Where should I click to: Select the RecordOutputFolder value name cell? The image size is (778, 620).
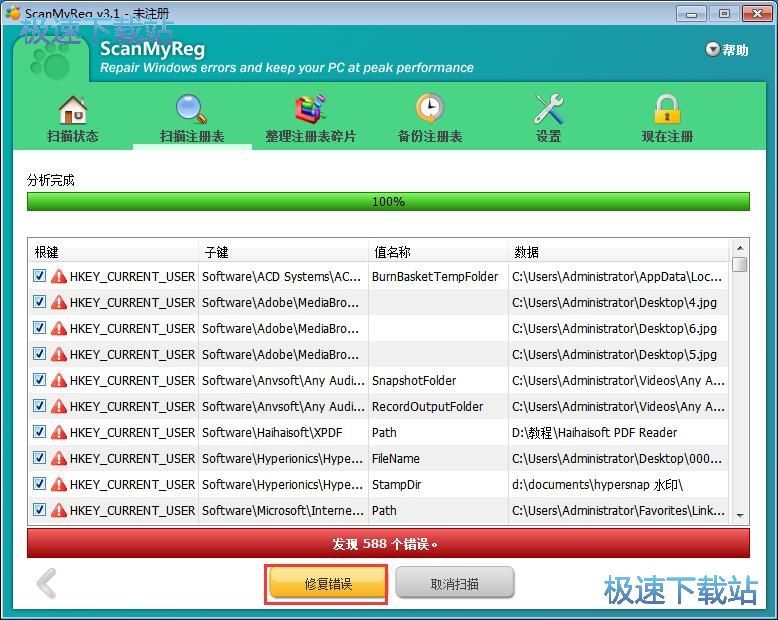point(439,407)
